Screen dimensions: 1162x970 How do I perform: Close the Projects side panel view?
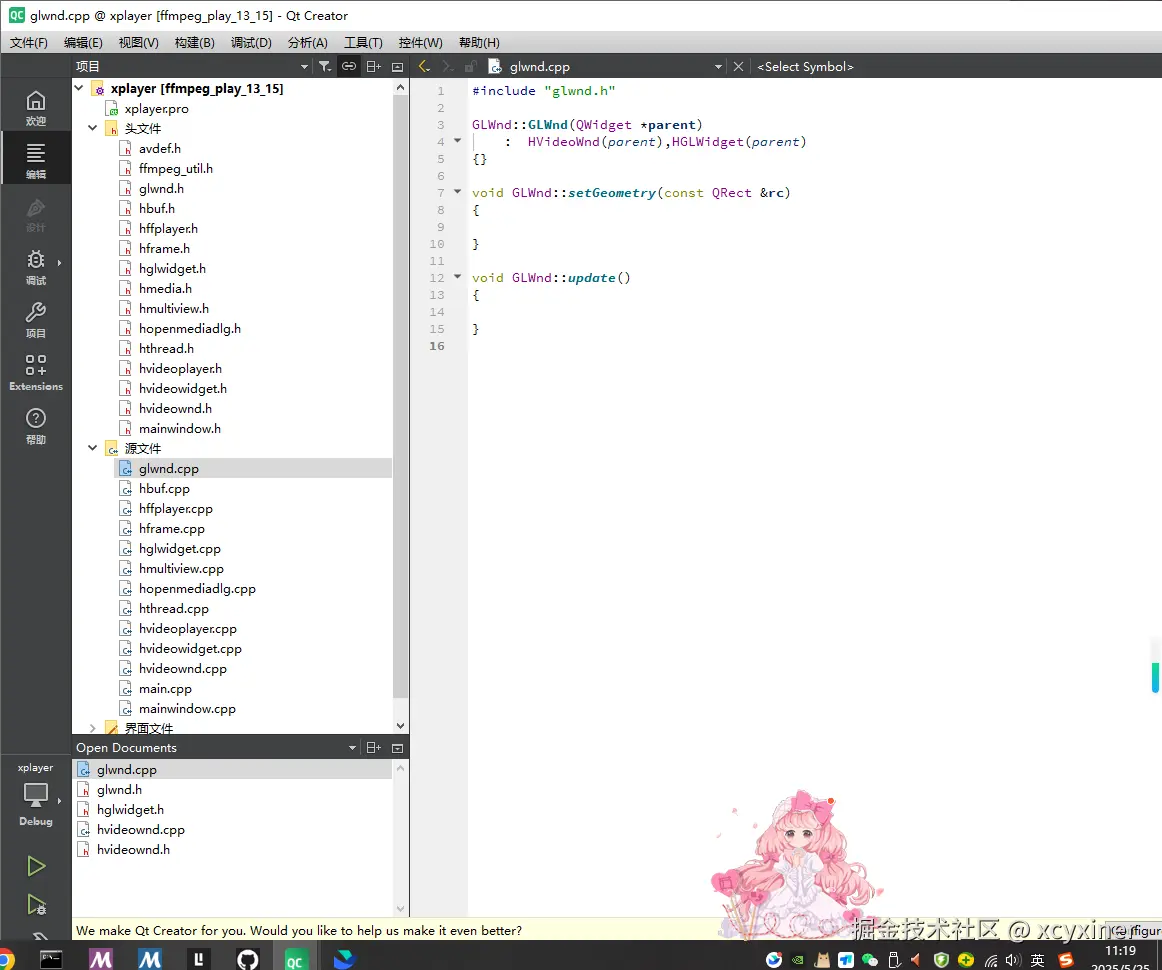[x=397, y=67]
